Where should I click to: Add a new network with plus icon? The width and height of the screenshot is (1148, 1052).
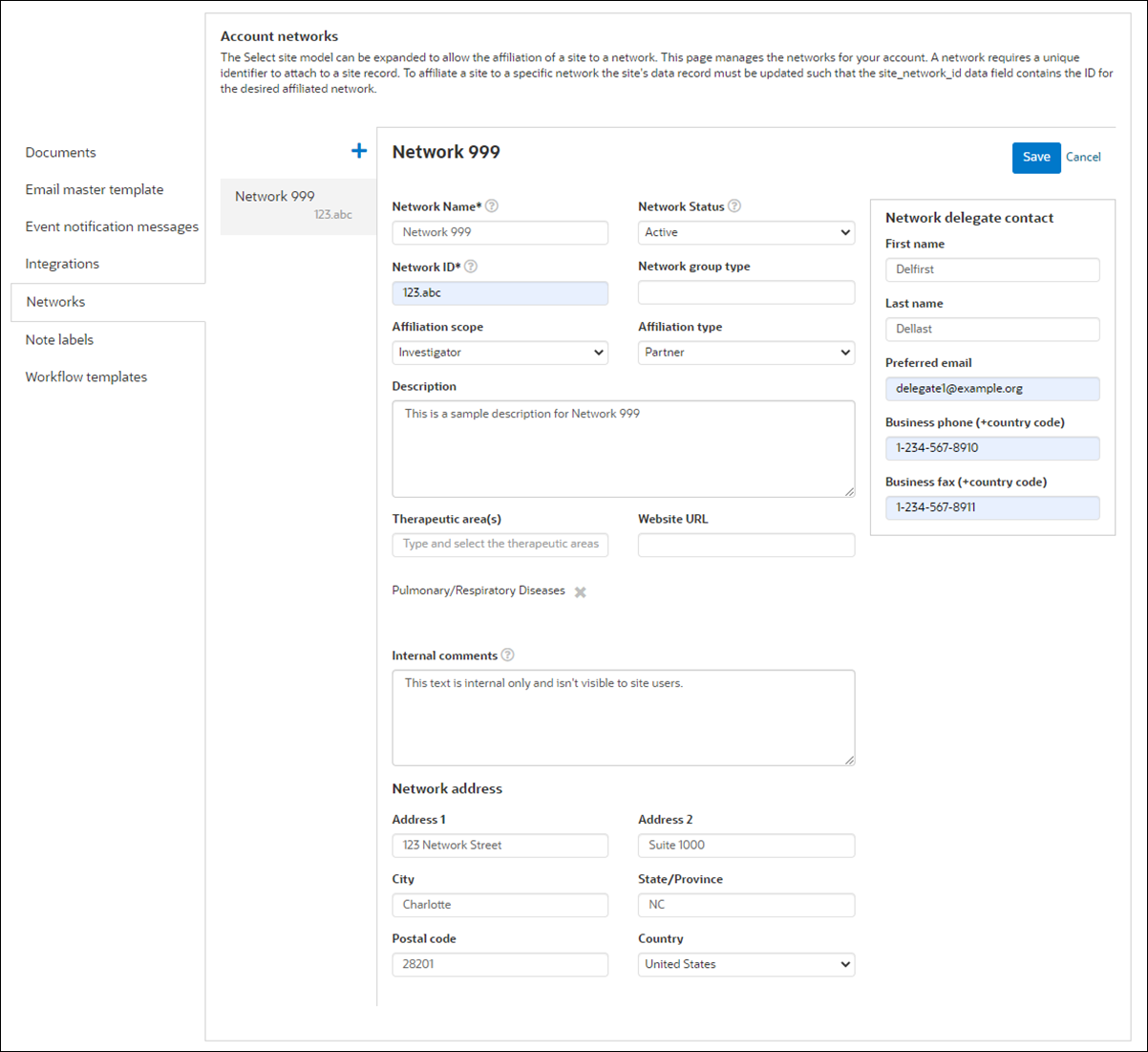359,151
